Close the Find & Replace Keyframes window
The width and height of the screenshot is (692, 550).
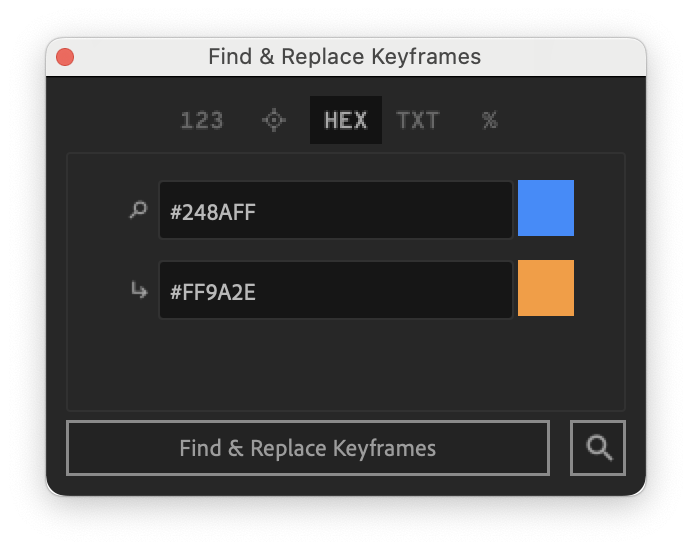(x=65, y=57)
